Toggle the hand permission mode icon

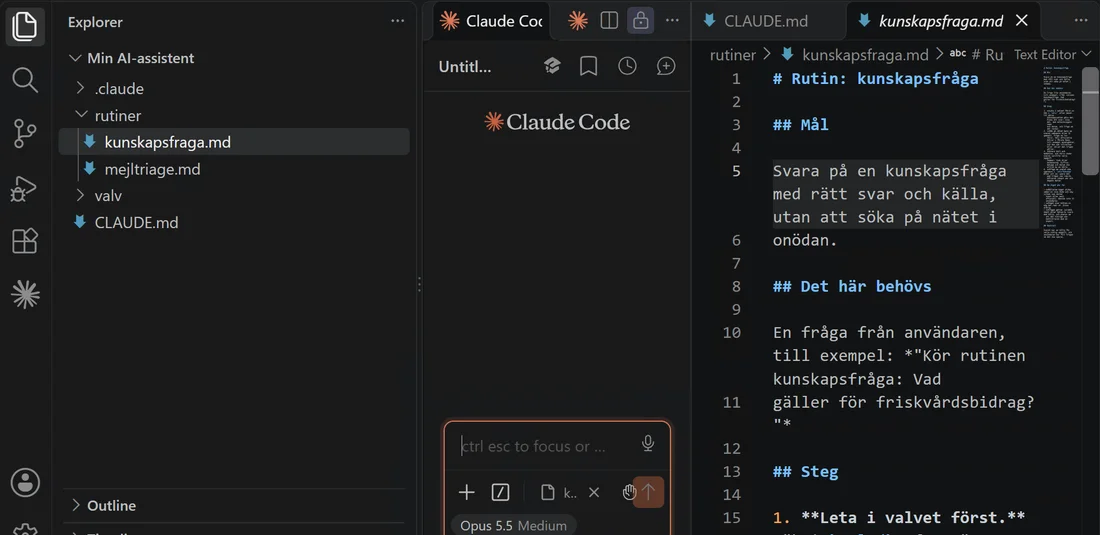click(629, 492)
